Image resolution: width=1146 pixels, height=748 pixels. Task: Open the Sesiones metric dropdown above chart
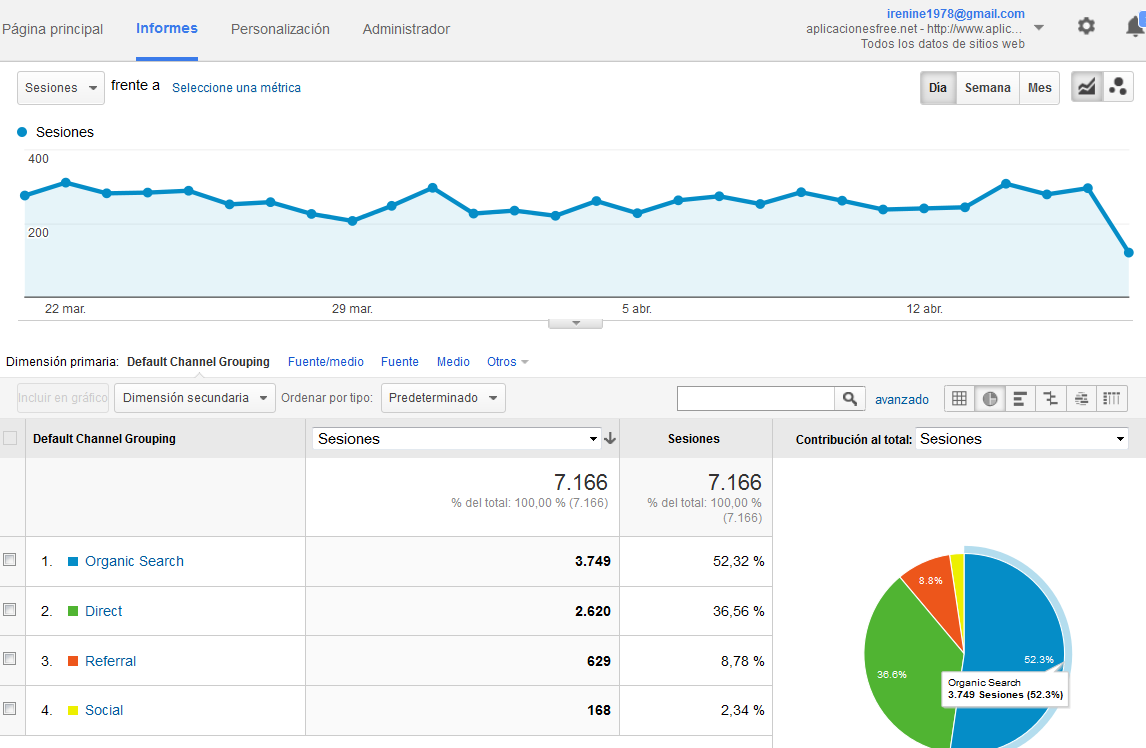coord(61,88)
